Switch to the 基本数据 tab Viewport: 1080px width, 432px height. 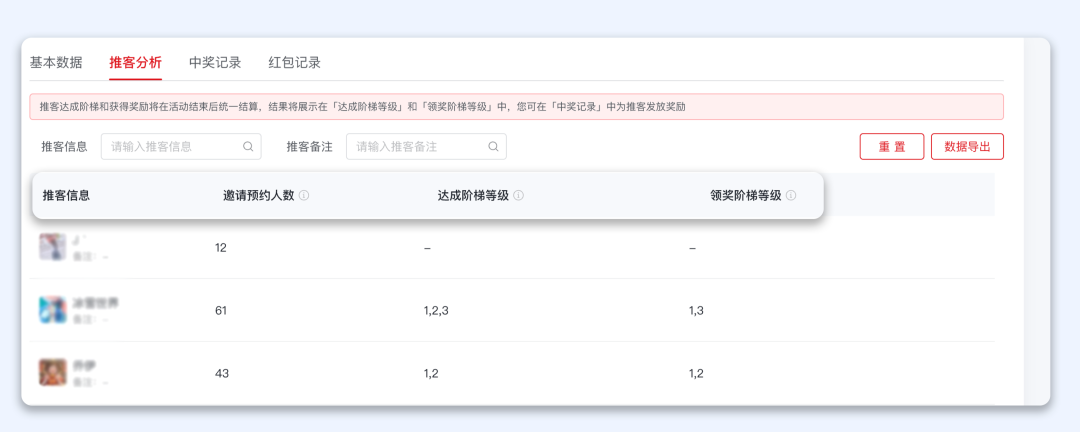click(x=56, y=62)
